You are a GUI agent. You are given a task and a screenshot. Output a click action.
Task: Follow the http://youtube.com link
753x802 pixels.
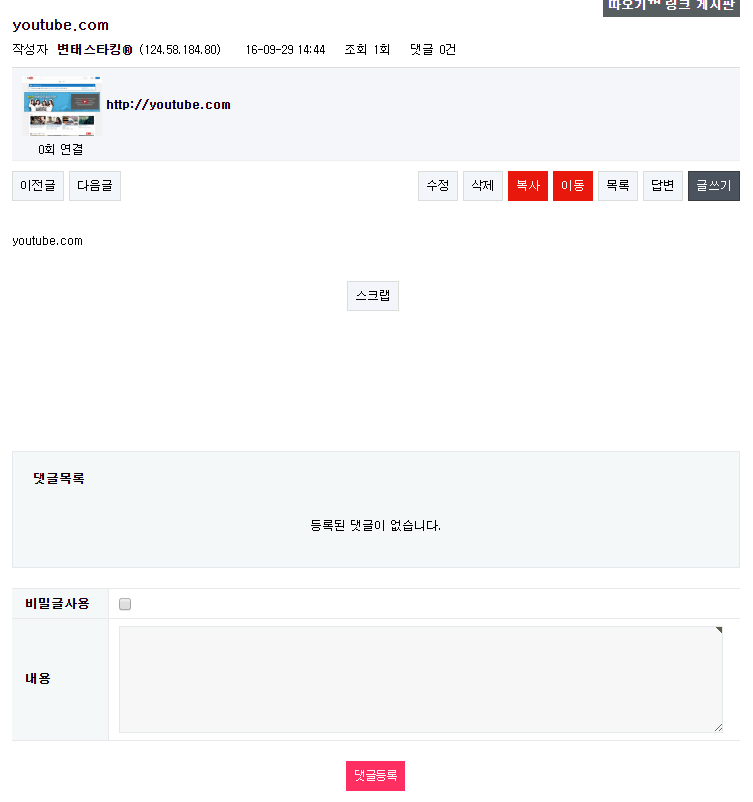tap(168, 104)
